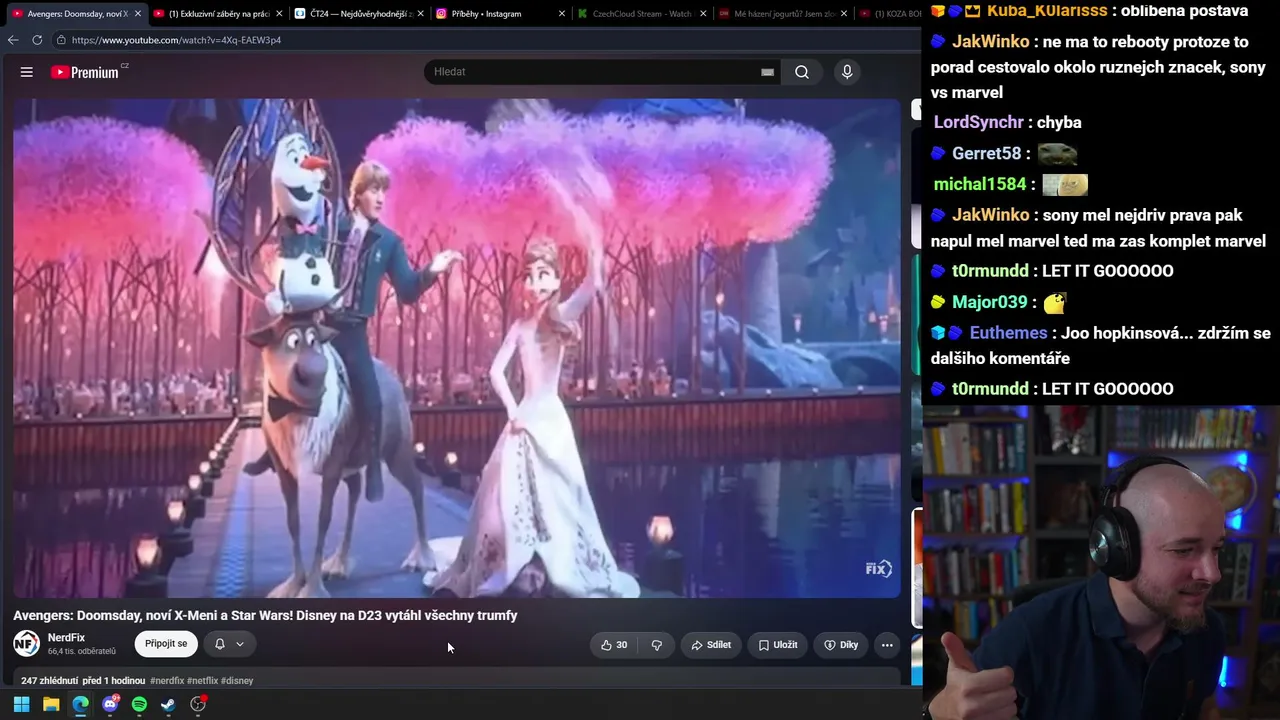Open File Explorer from taskbar

pyautogui.click(x=51, y=704)
